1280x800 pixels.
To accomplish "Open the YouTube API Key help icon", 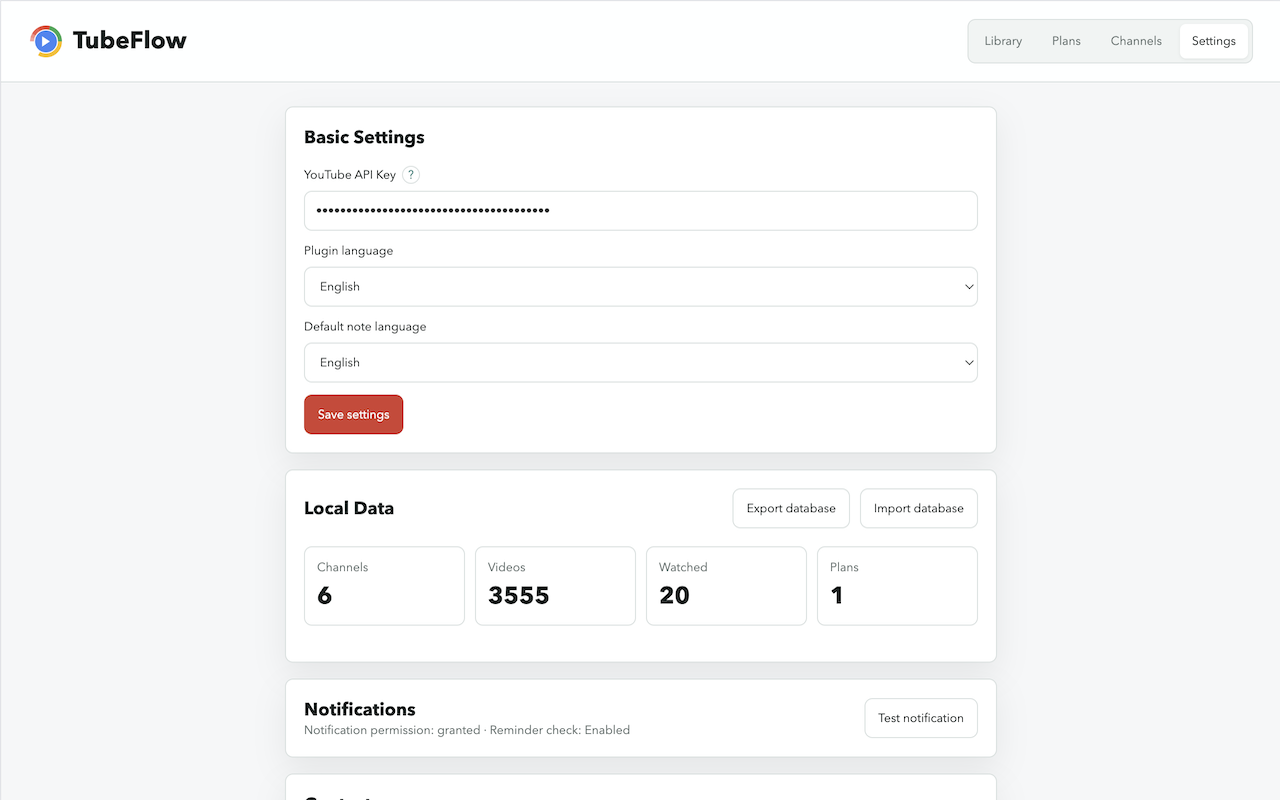I will (411, 175).
